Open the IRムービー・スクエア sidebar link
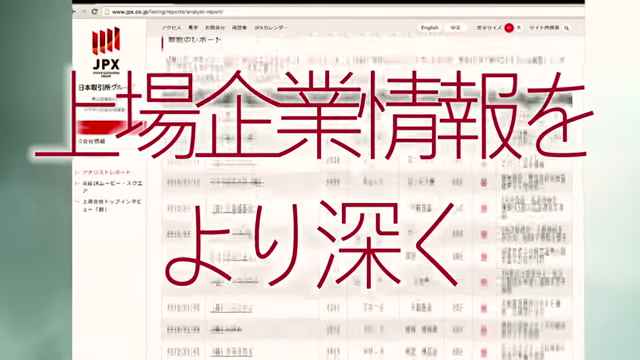 (x=112, y=187)
